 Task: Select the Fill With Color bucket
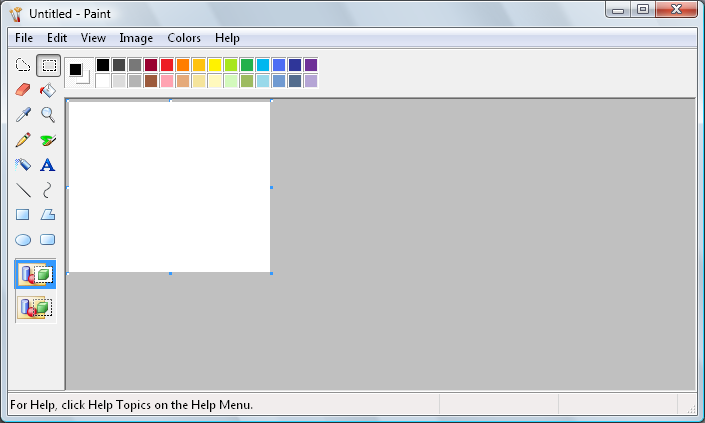(x=48, y=90)
